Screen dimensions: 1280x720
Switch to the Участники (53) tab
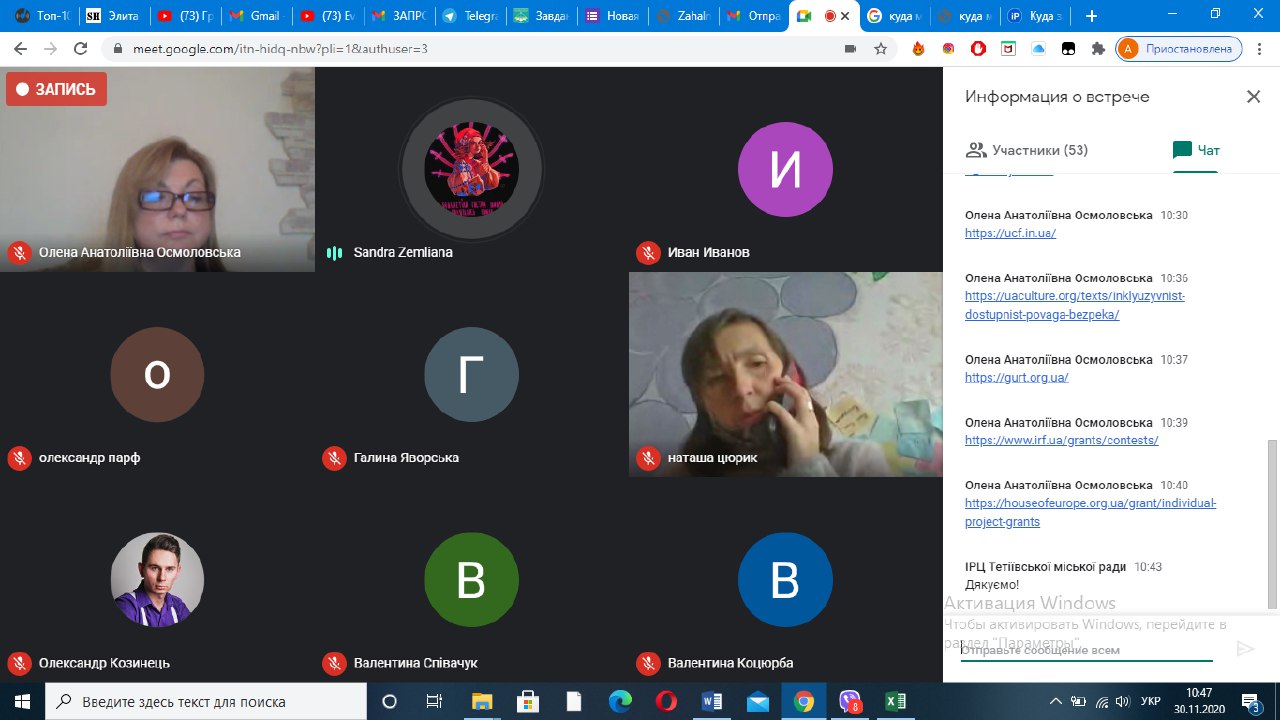(x=1027, y=151)
